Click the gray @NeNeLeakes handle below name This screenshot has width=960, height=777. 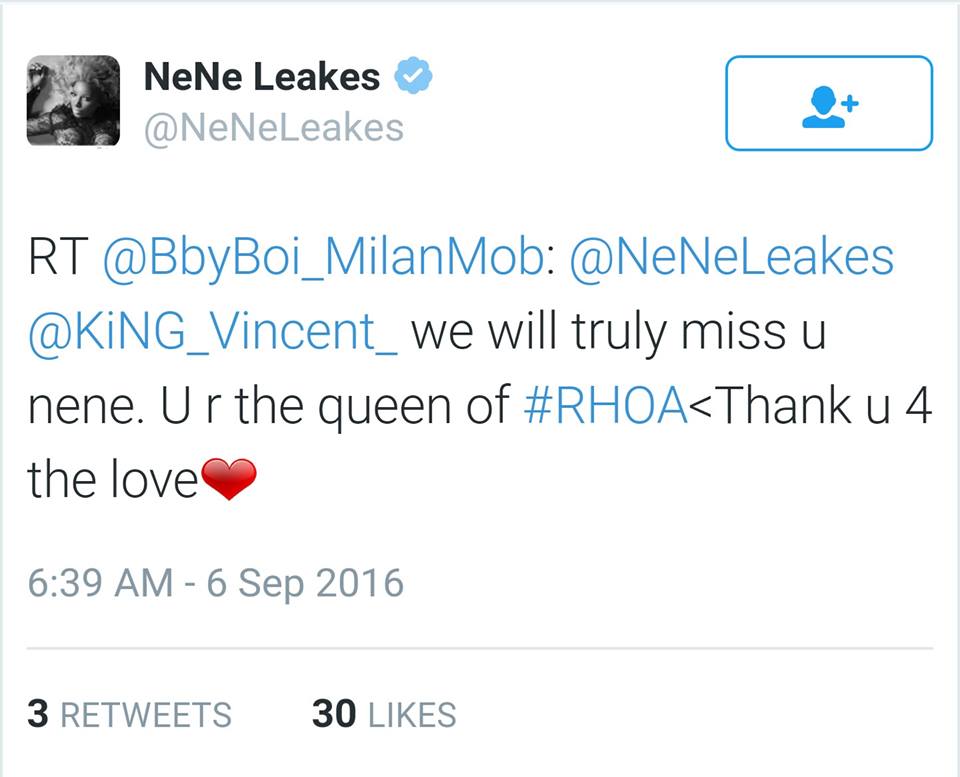(274, 128)
